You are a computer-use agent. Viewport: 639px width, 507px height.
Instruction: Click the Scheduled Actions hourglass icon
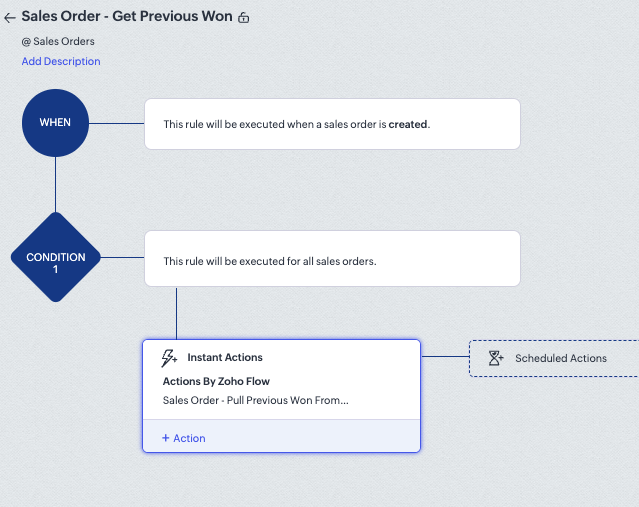496,358
